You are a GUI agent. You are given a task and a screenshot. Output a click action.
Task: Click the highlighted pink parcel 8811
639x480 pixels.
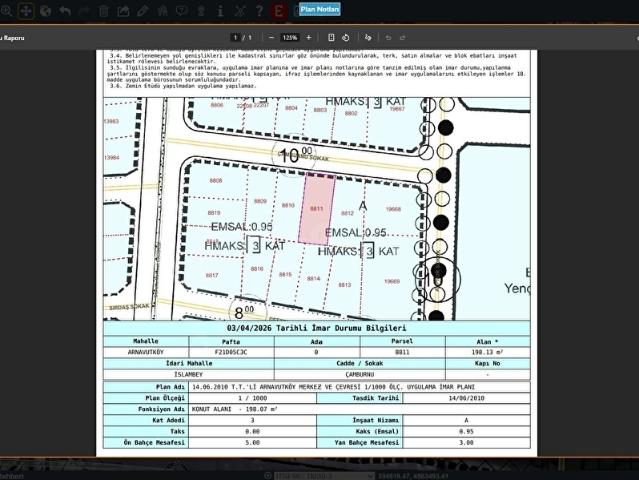point(317,209)
